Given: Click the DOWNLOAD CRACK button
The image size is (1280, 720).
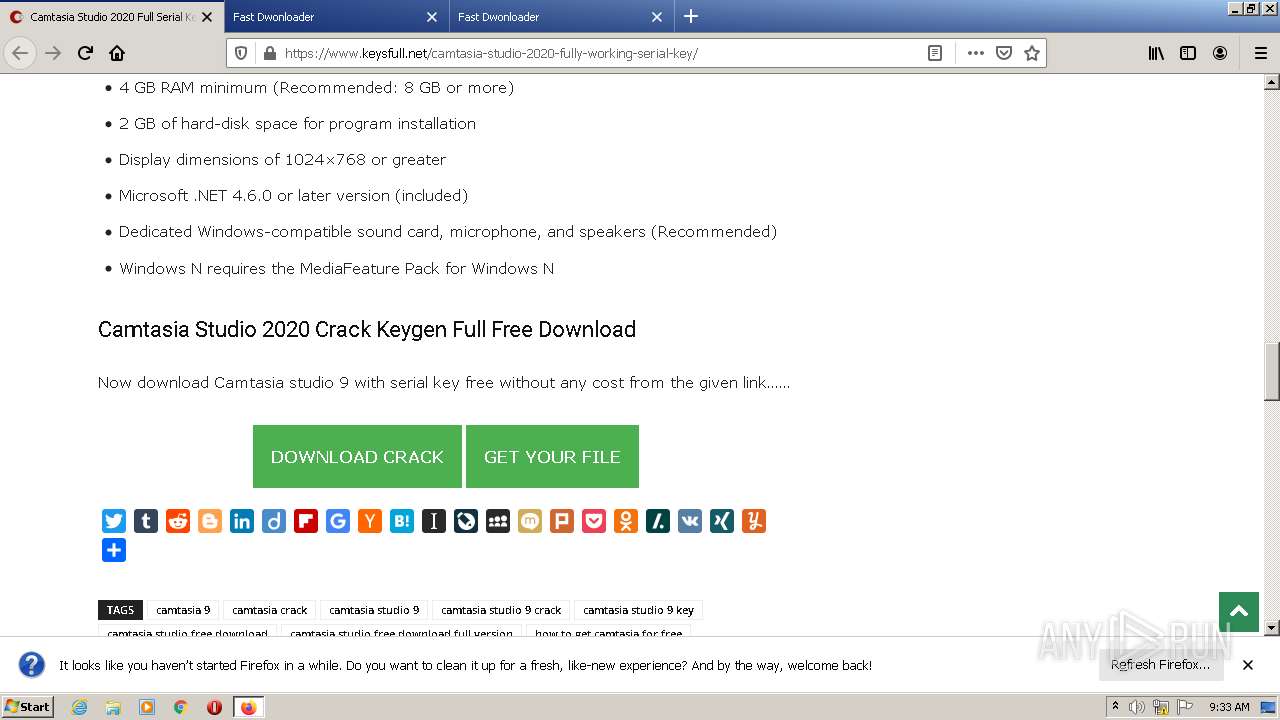Looking at the screenshot, I should [x=357, y=457].
